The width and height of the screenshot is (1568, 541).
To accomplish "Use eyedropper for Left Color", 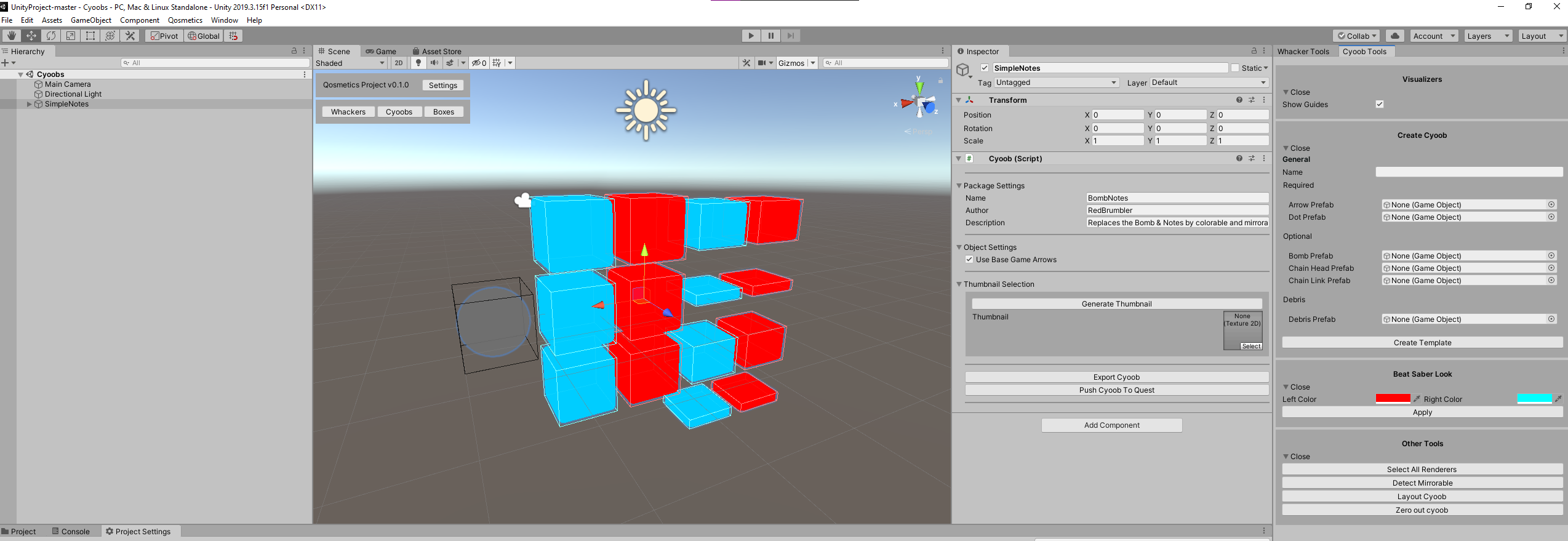I will coord(1417,399).
